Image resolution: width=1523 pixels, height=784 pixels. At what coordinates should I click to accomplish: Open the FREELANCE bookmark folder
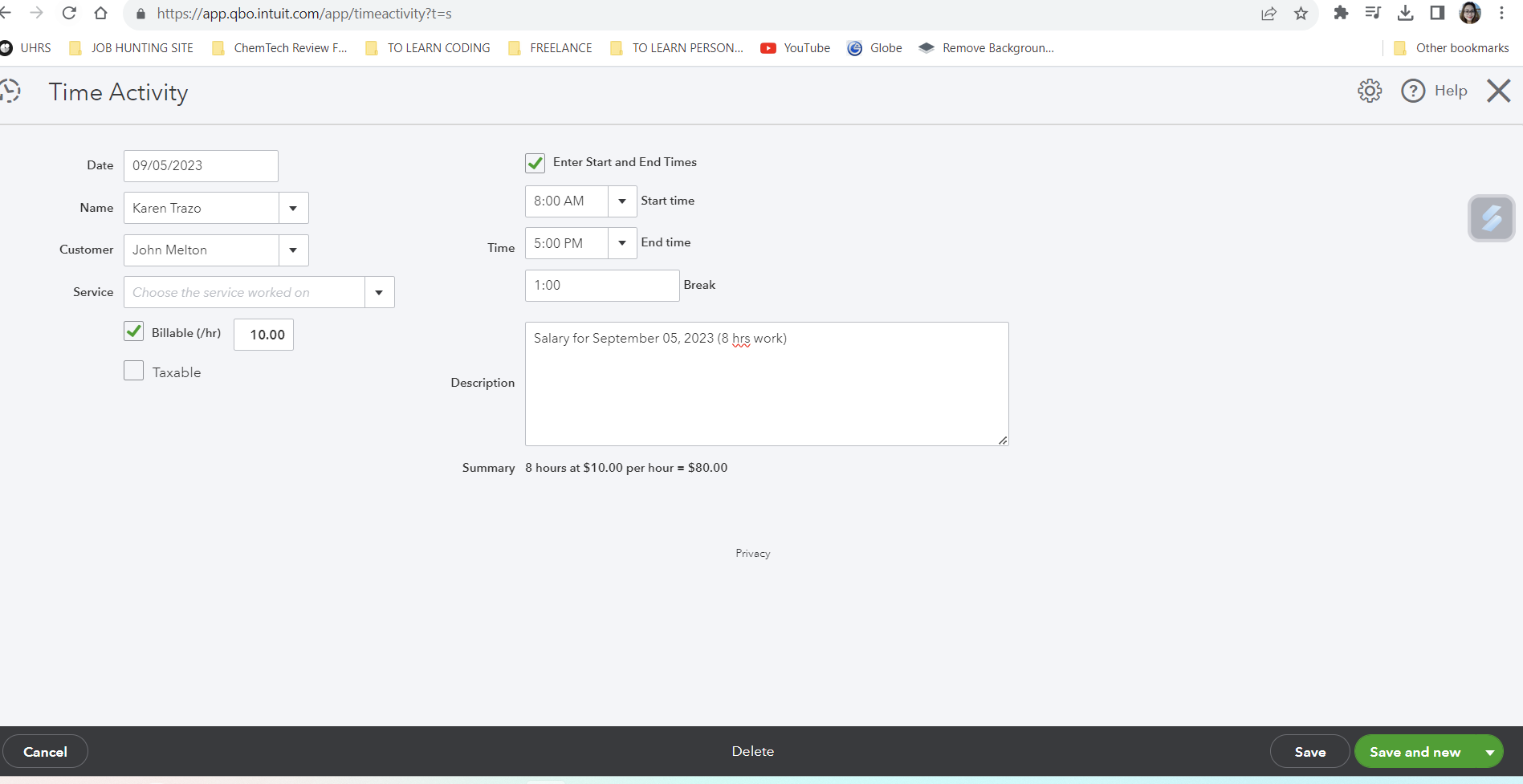[550, 48]
